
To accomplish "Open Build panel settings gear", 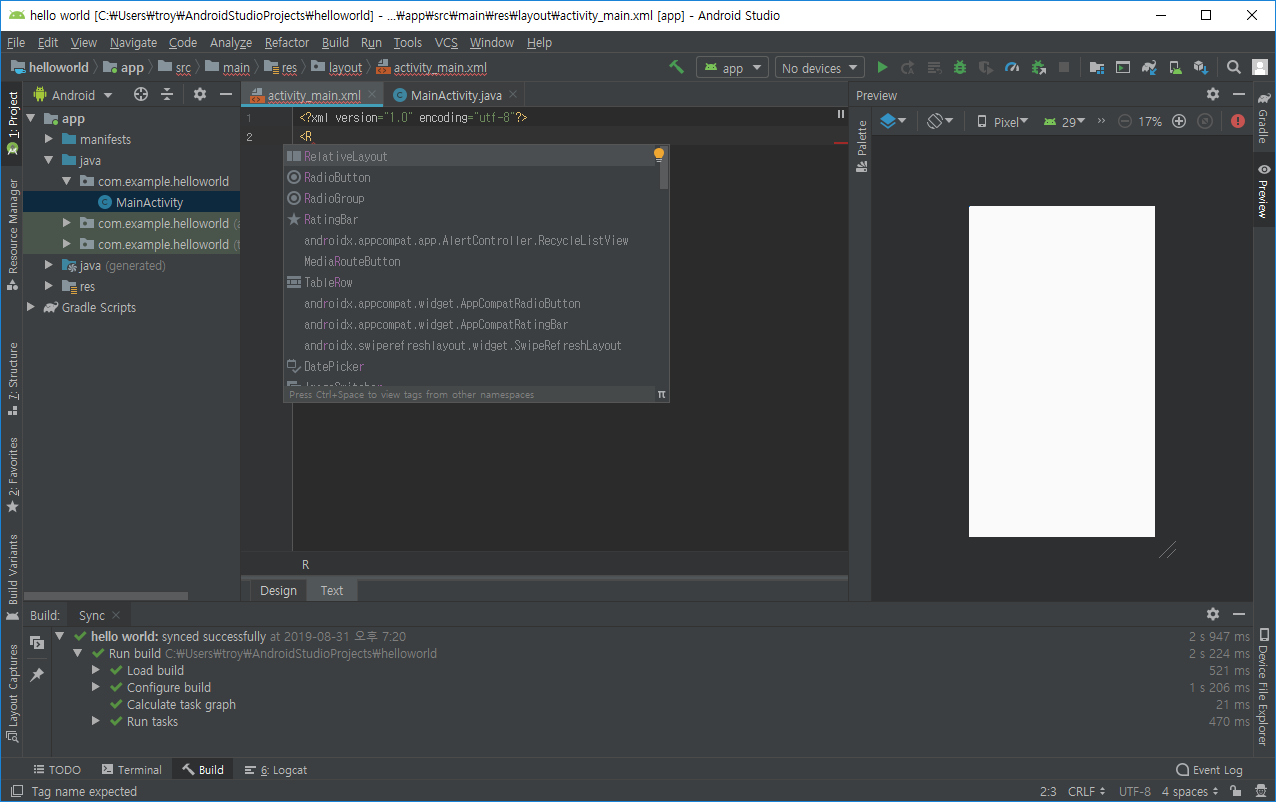I will coord(1213,614).
